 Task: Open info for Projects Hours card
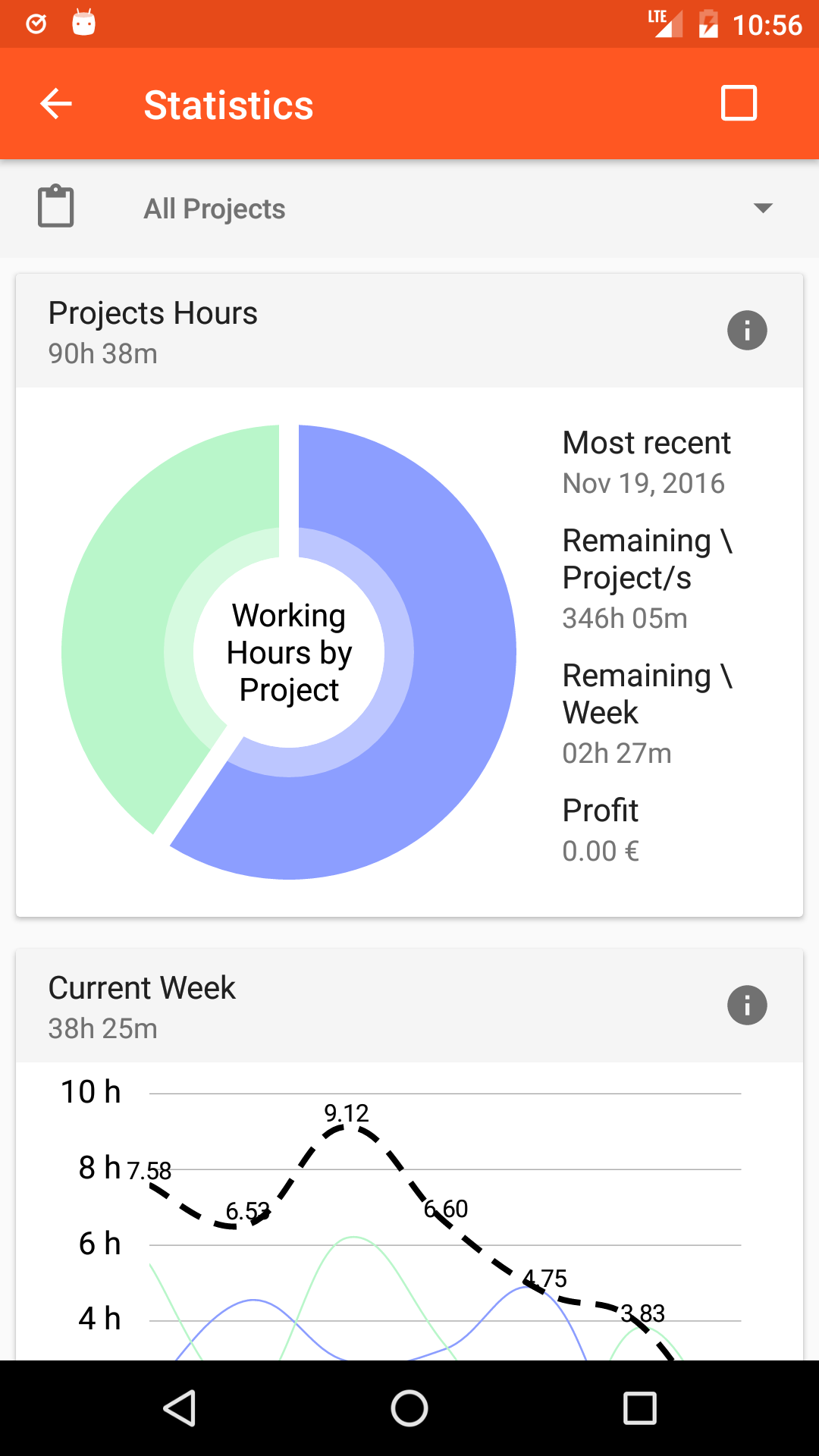[747, 331]
